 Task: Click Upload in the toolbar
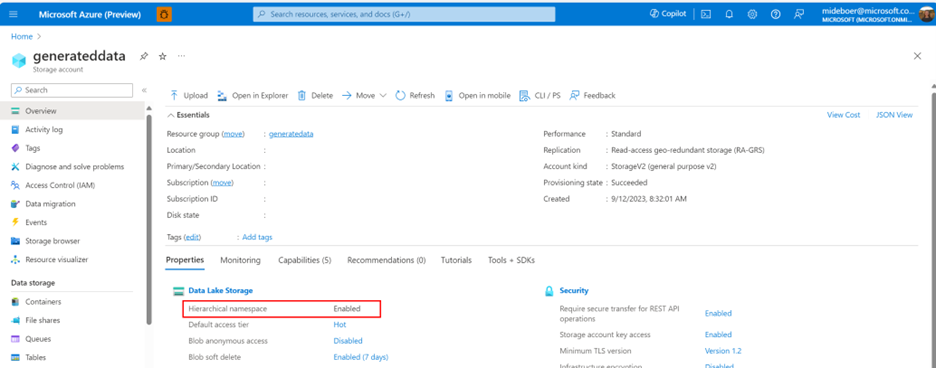tap(189, 96)
